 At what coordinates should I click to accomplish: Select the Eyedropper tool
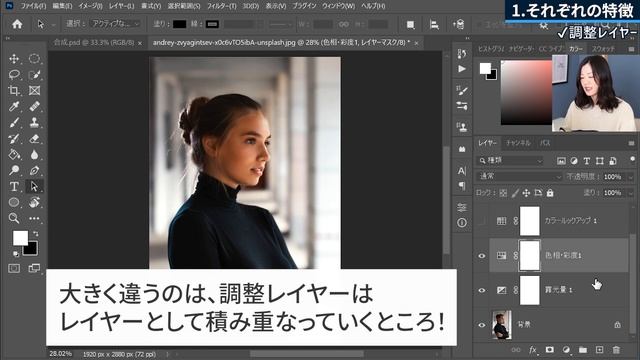14,107
